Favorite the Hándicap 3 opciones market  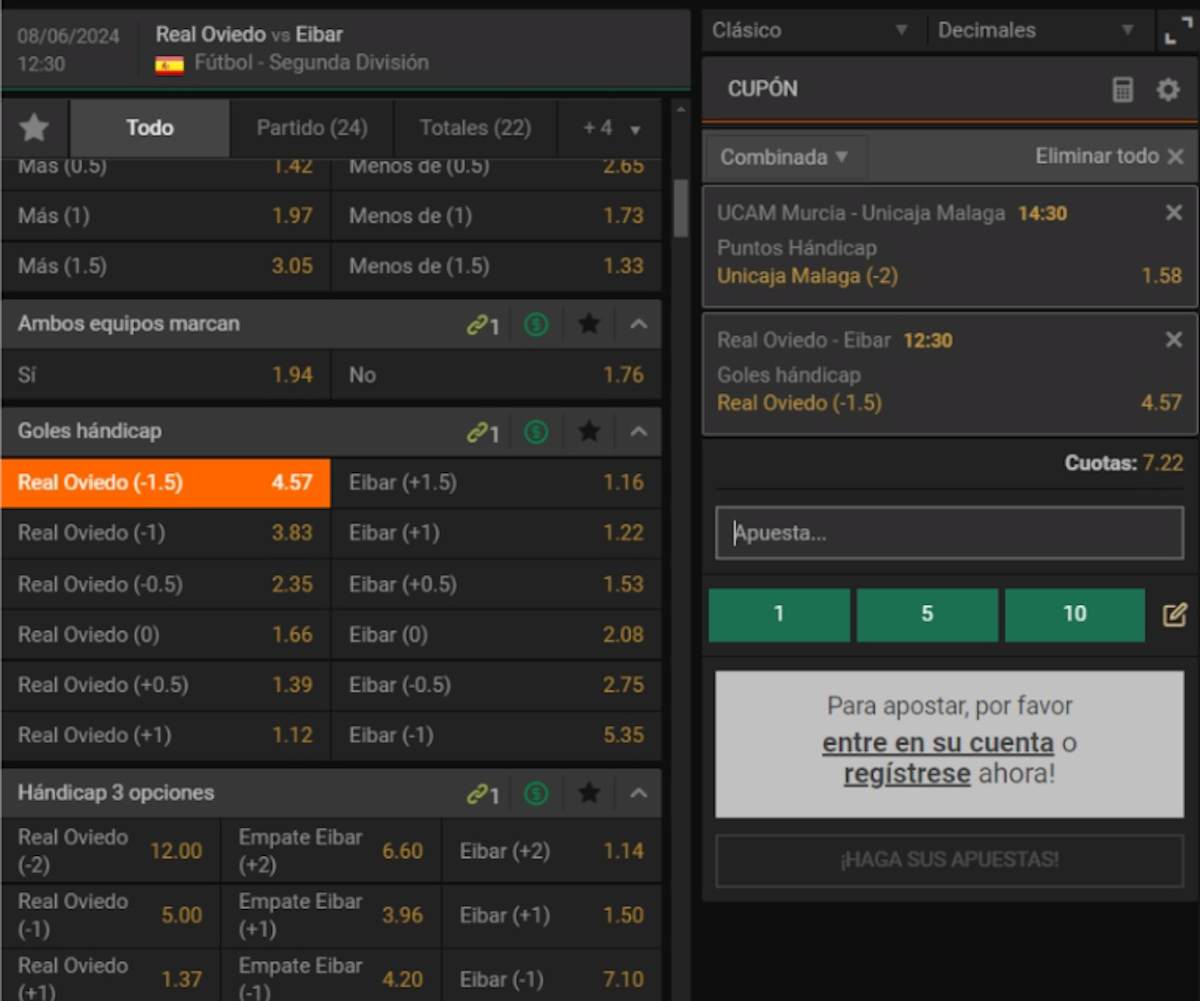589,794
